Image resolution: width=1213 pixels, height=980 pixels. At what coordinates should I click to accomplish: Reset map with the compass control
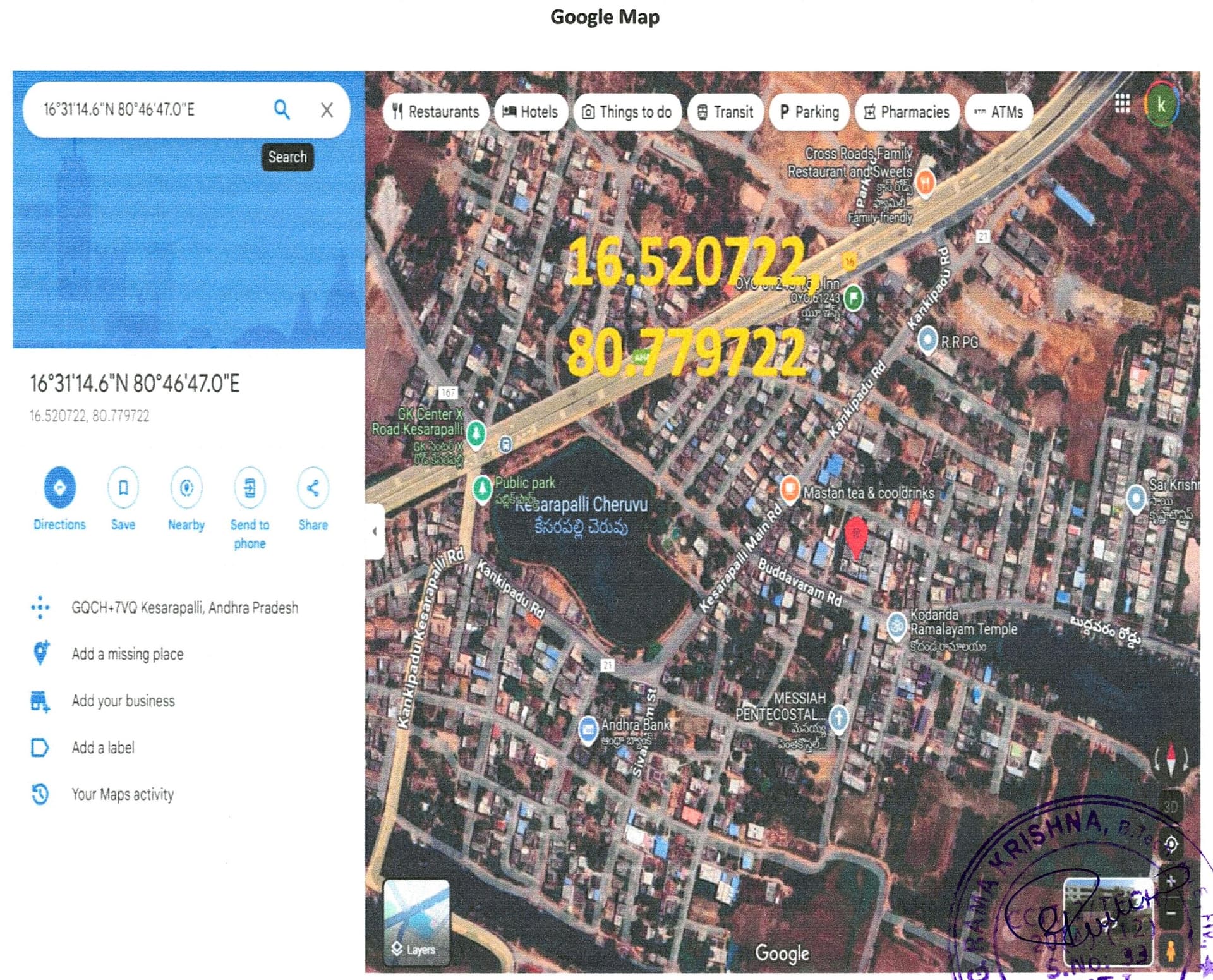coord(1171,758)
